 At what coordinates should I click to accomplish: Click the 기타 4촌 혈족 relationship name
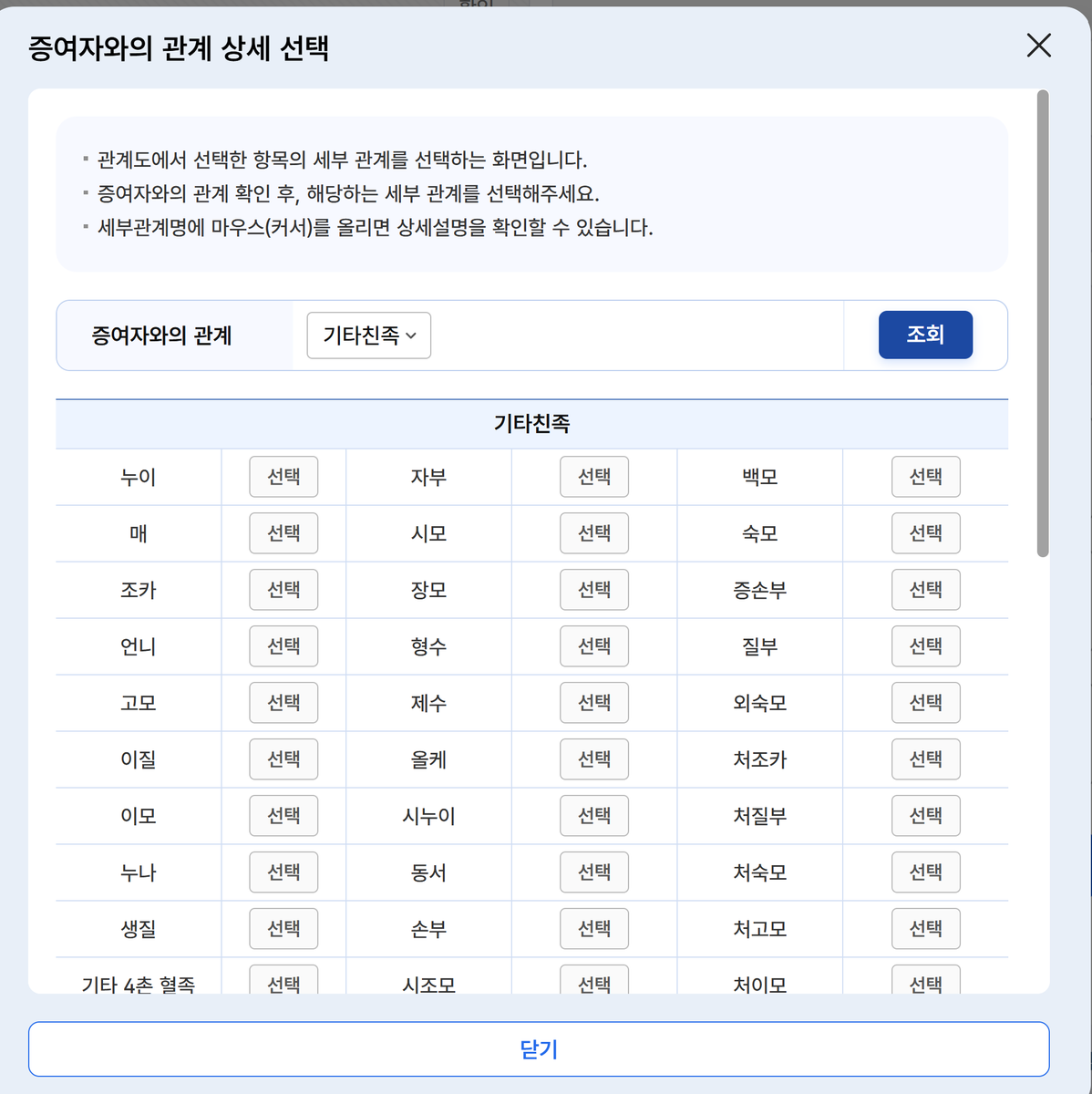pos(139,985)
